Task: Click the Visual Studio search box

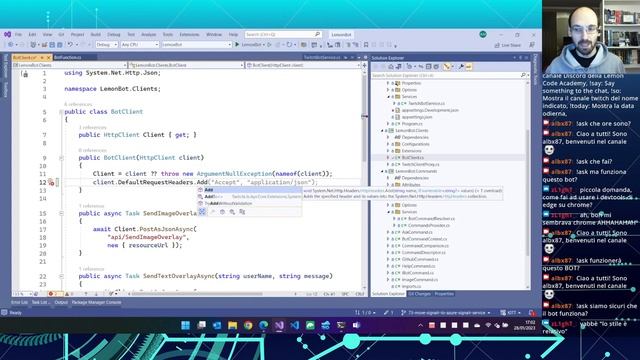Action: [283, 35]
